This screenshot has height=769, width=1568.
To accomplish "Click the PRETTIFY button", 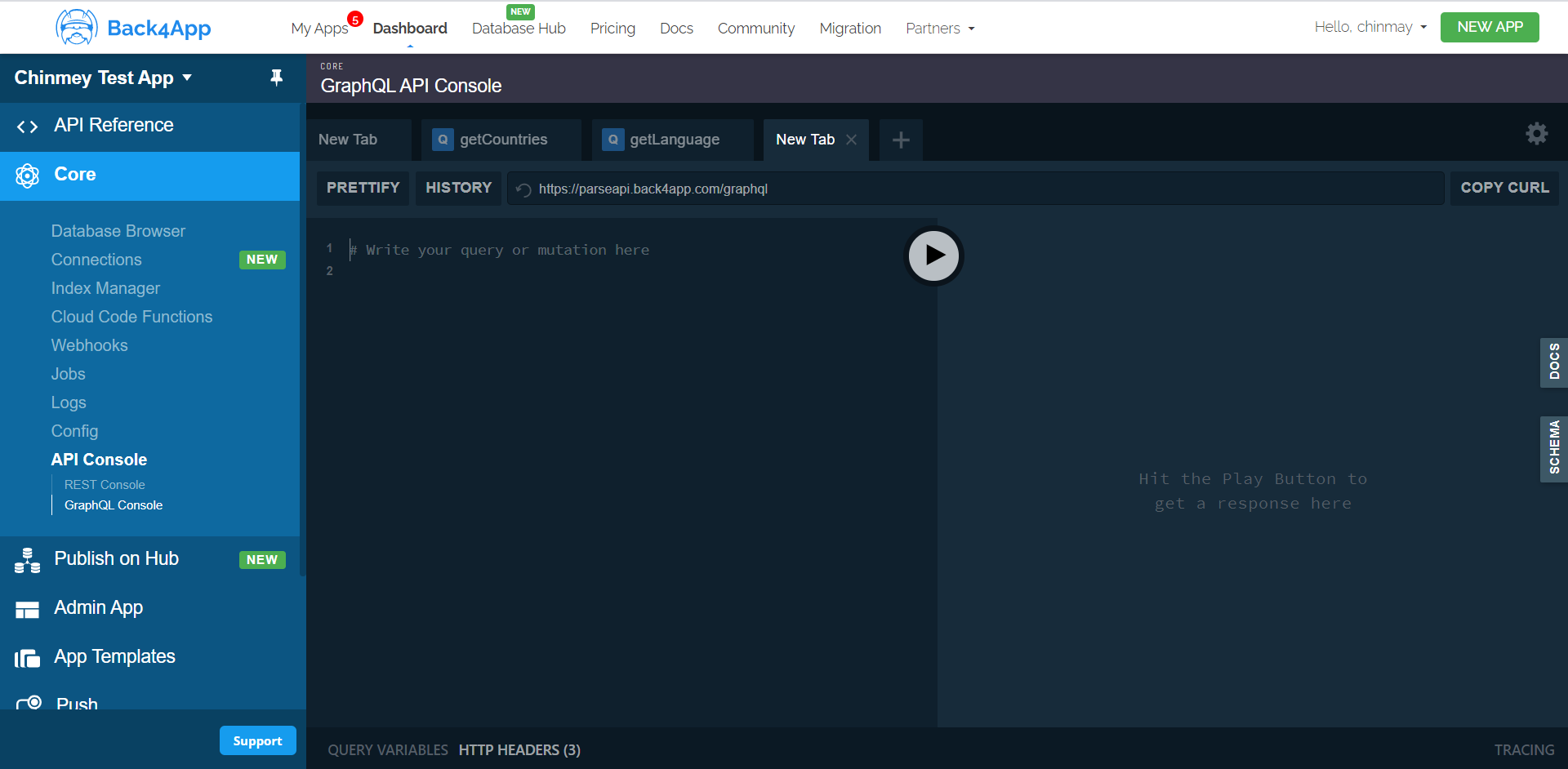I will point(363,188).
